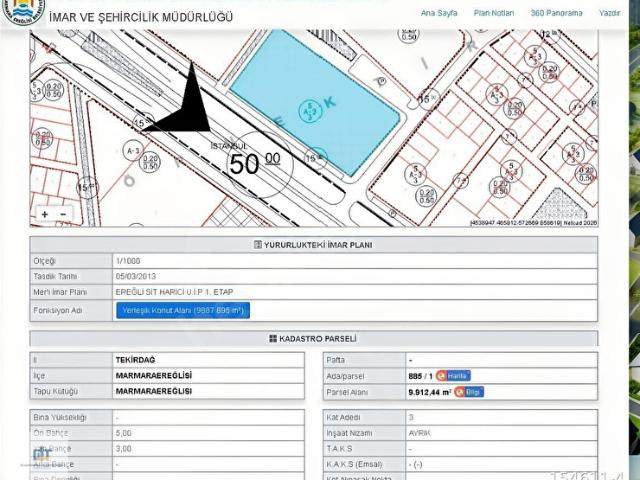Select the Ön Bahçe value '5,00'
This screenshot has height=480, width=640.
point(124,433)
